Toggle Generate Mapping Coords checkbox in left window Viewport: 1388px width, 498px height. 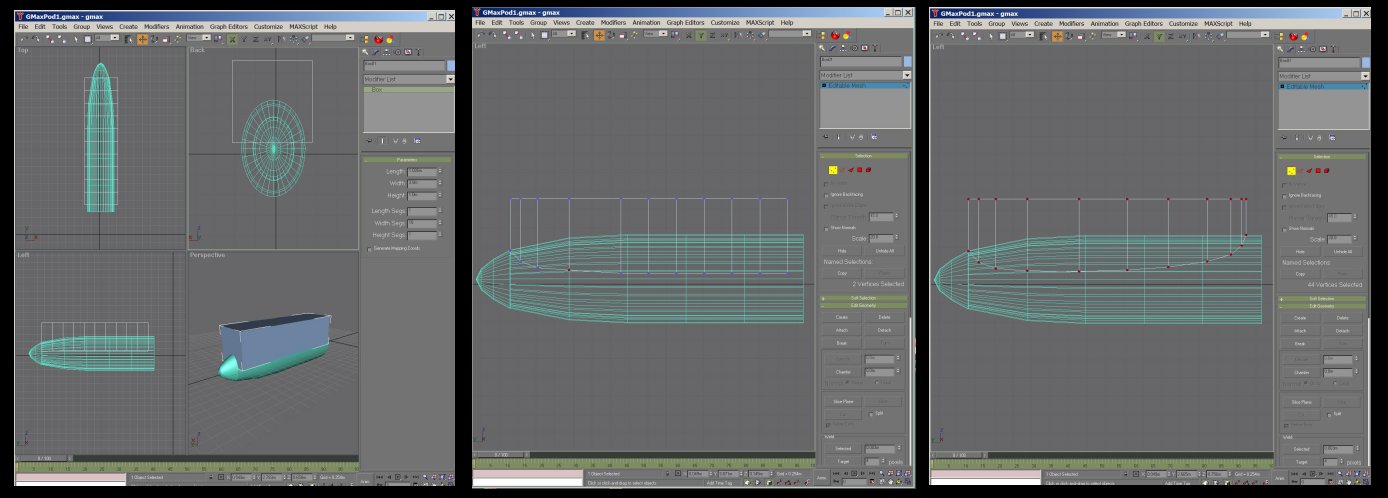pyautogui.click(x=368, y=247)
